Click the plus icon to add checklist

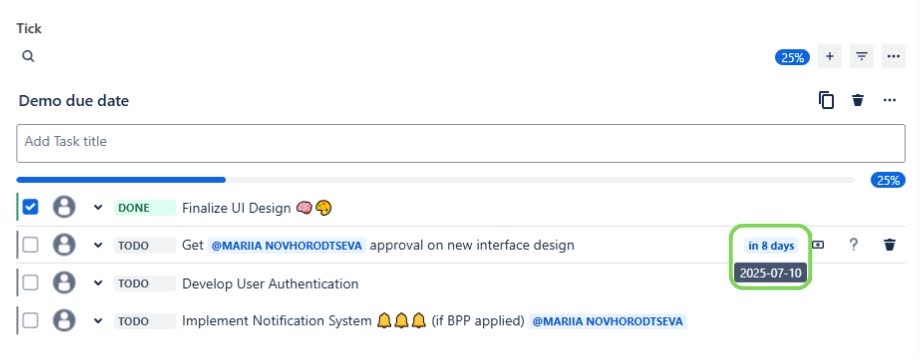click(x=830, y=56)
